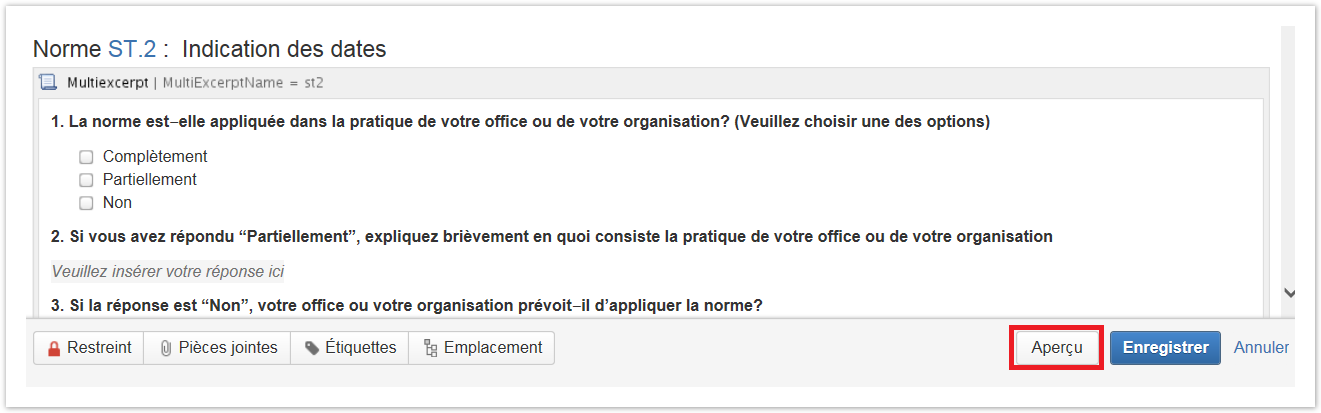
Task: Click question 2 text about 'Partiellement' answer
Action: point(551,237)
